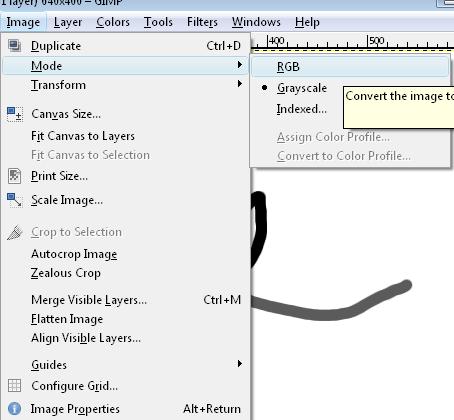Open Configure Grid... dialog
454x420 pixels.
[x=125, y=386]
